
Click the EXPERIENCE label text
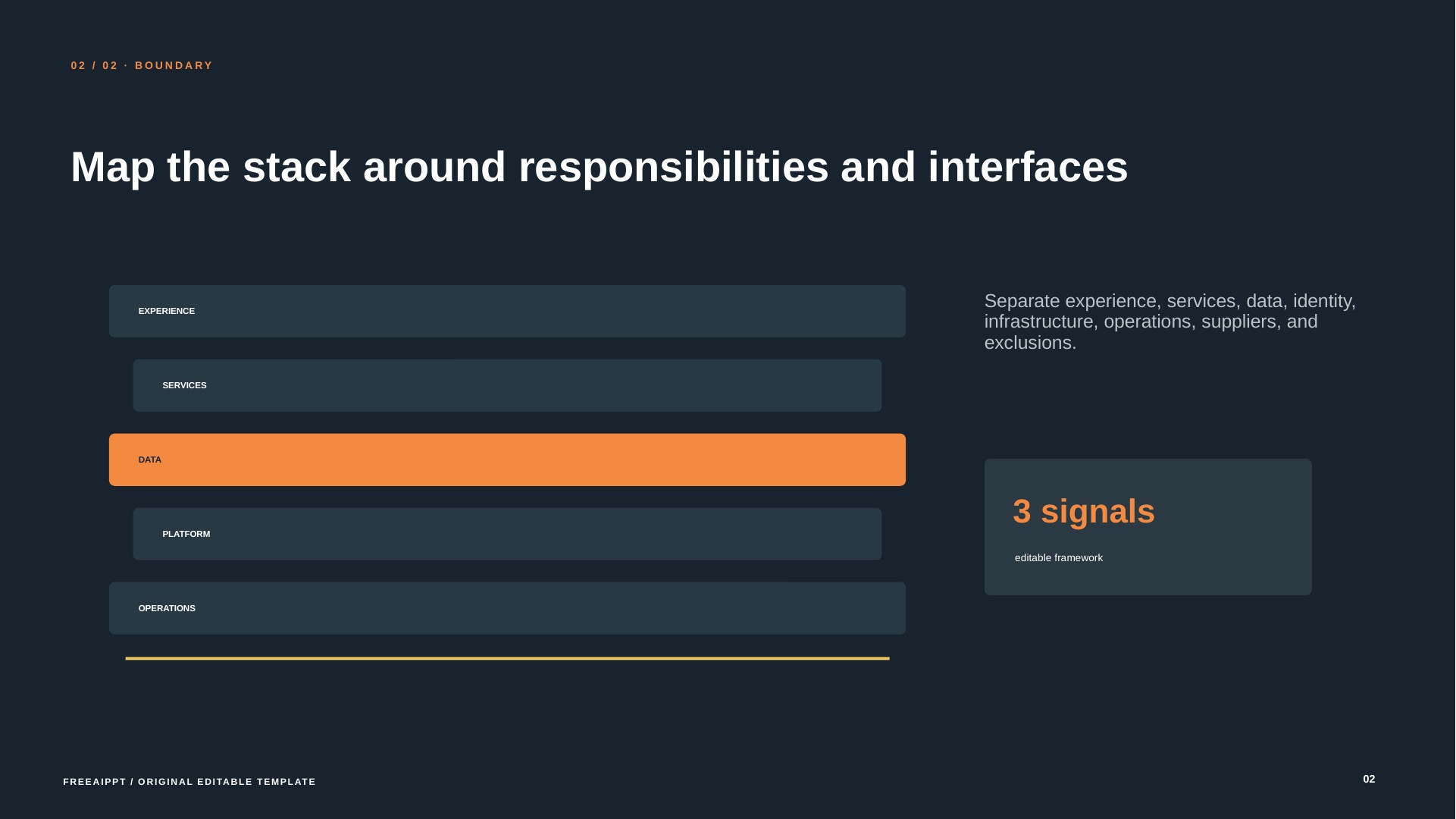click(x=167, y=311)
